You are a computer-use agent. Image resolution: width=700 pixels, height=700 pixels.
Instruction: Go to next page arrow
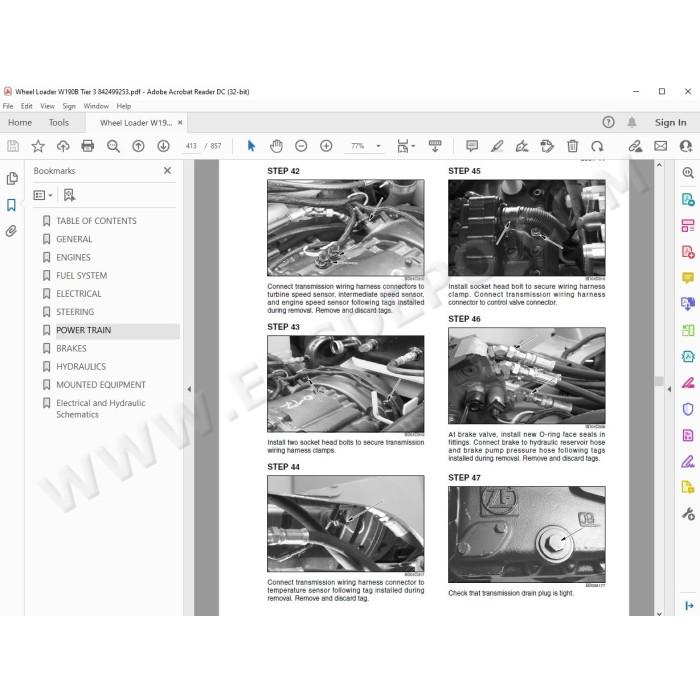click(x=163, y=146)
